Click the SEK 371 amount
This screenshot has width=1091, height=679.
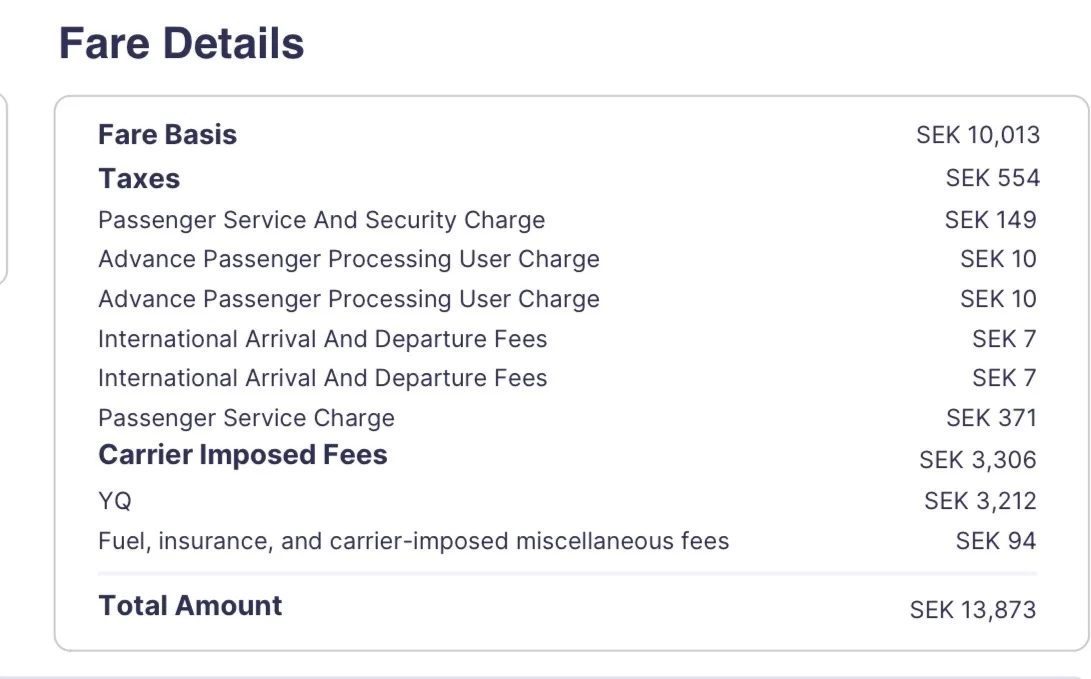pyautogui.click(x=991, y=418)
